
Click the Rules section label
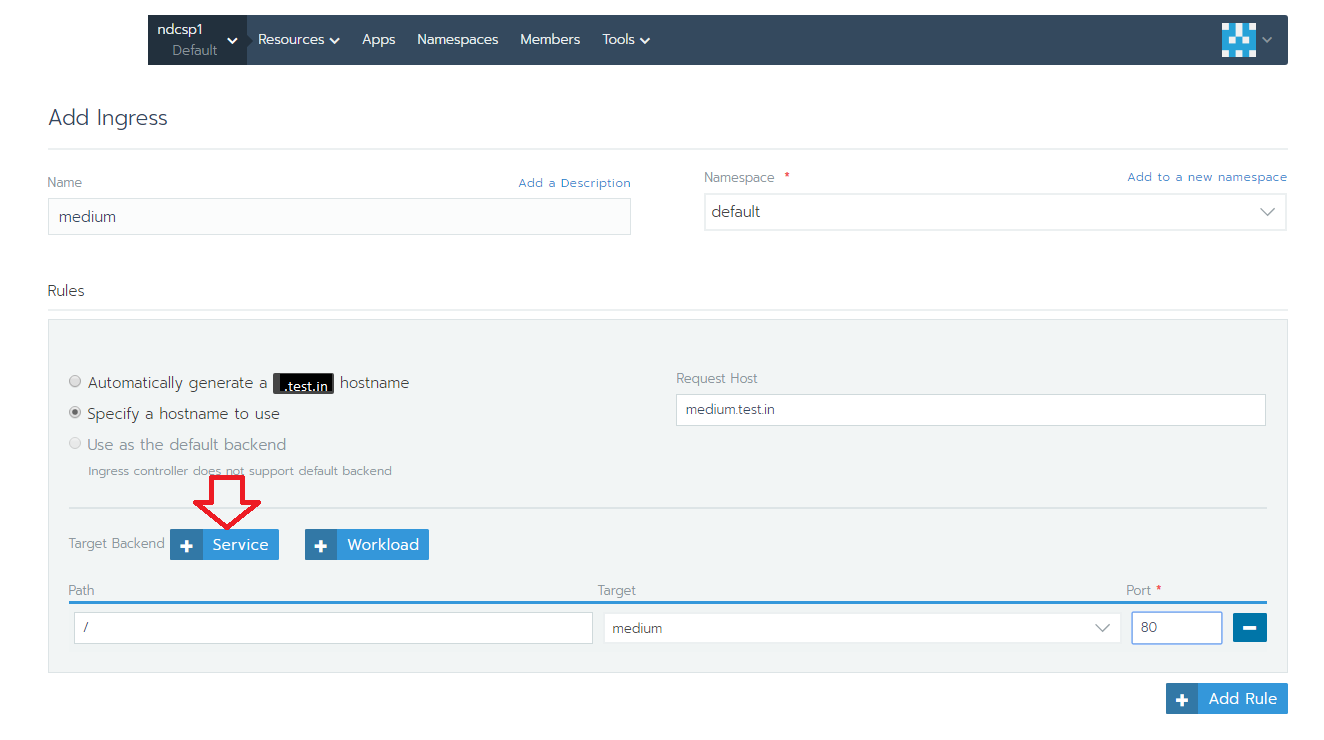66,291
